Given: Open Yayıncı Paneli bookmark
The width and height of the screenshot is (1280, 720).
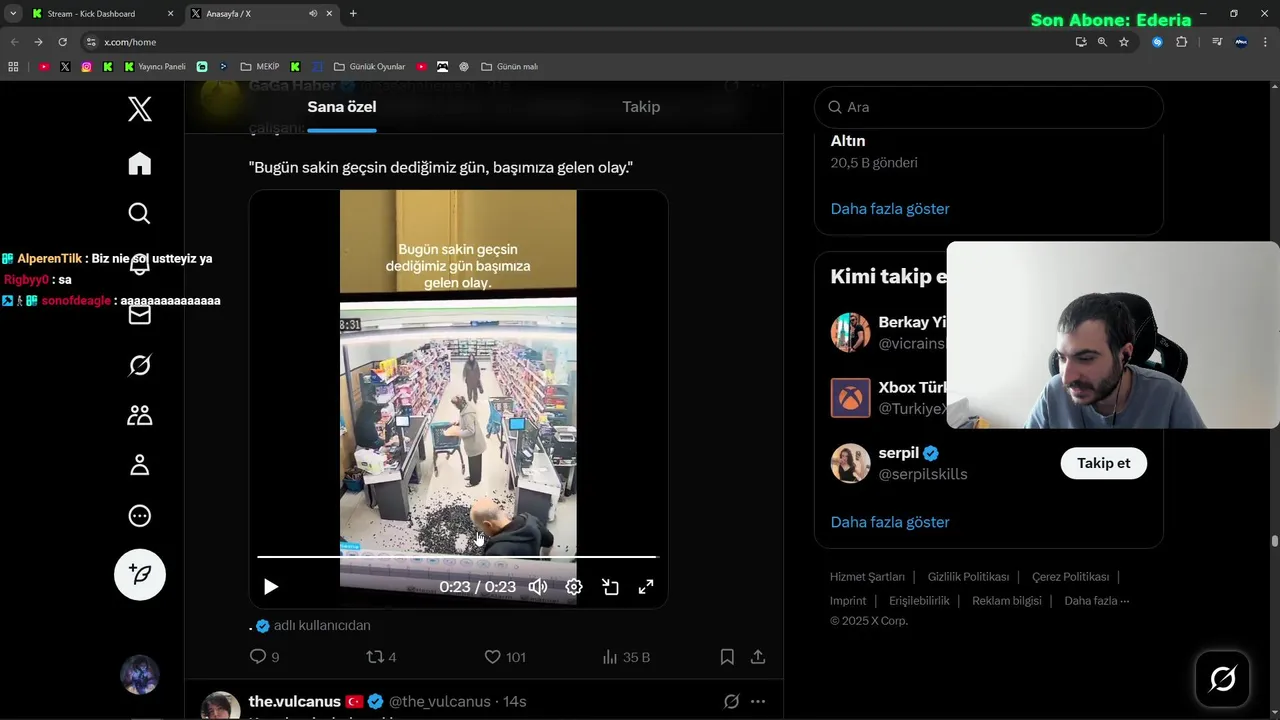Looking at the screenshot, I should coord(155,67).
